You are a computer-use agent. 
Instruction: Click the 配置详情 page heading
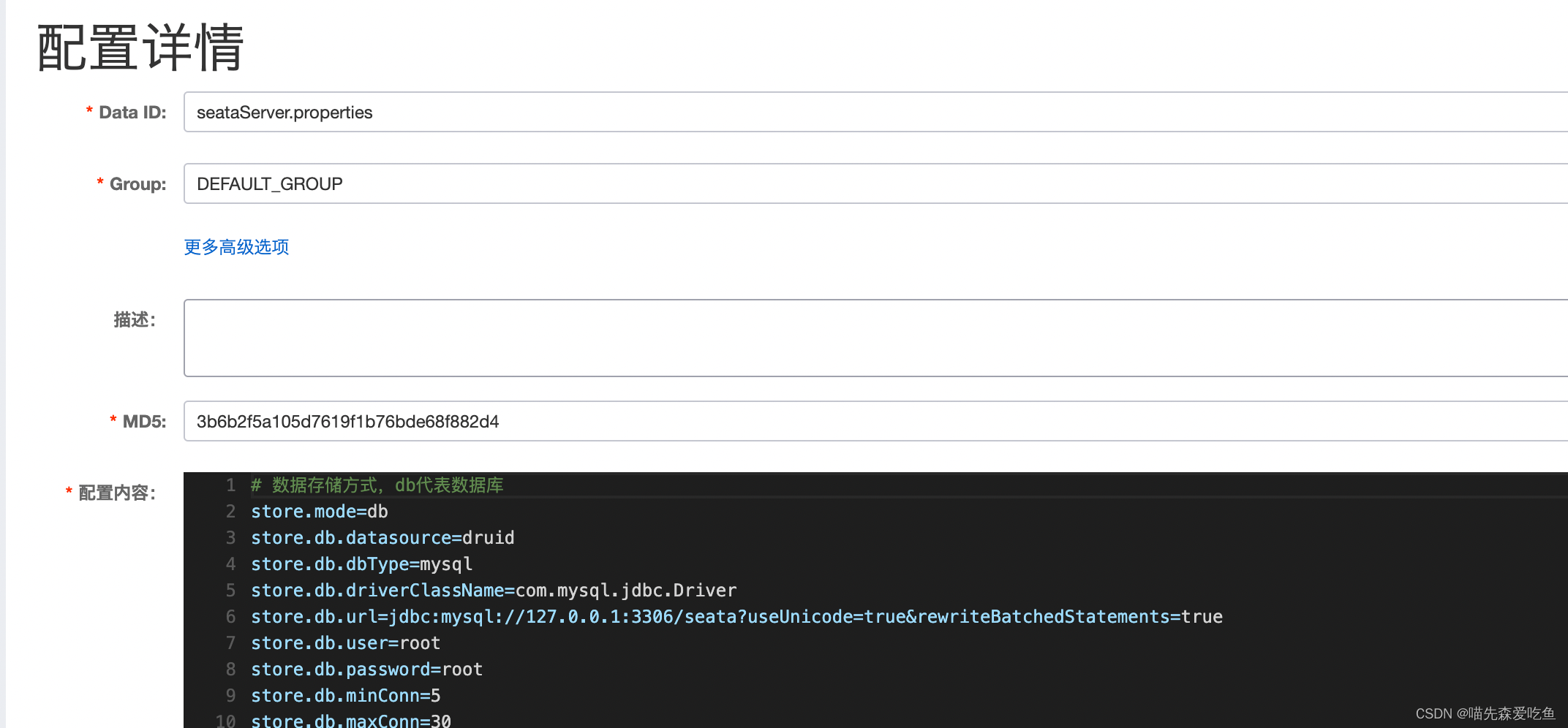(140, 48)
